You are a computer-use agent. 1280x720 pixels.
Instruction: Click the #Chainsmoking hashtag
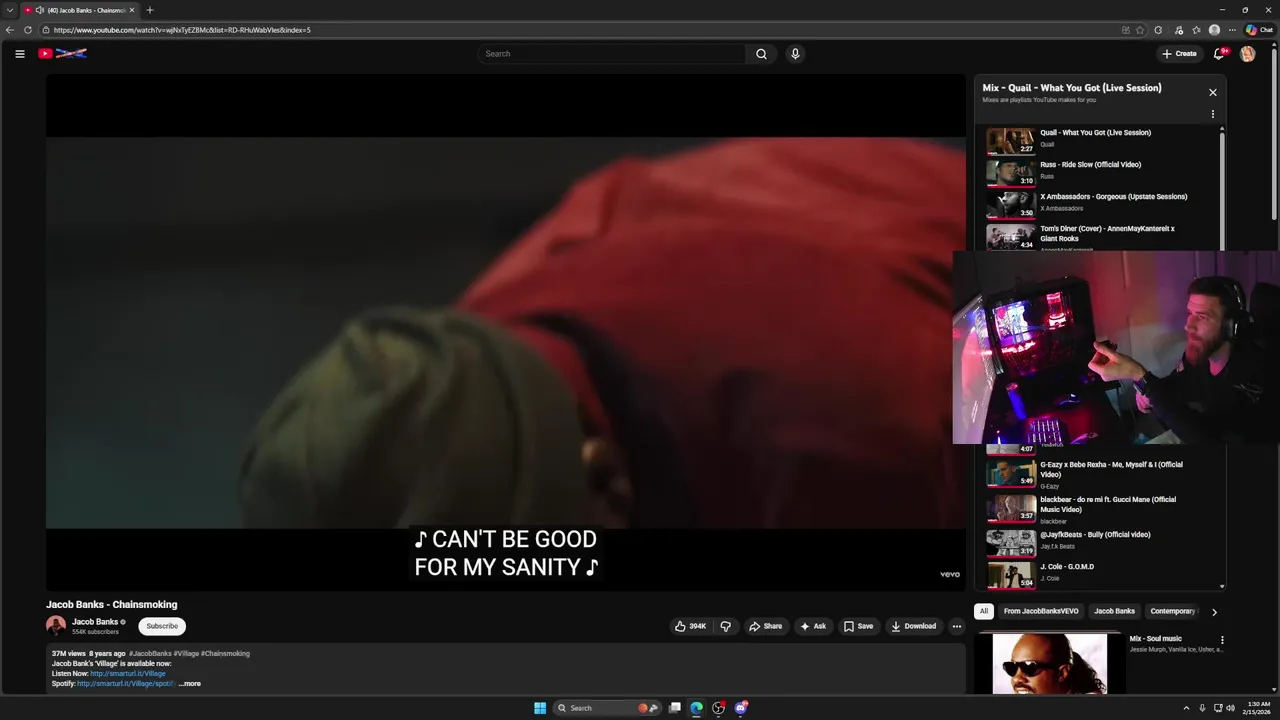click(225, 654)
